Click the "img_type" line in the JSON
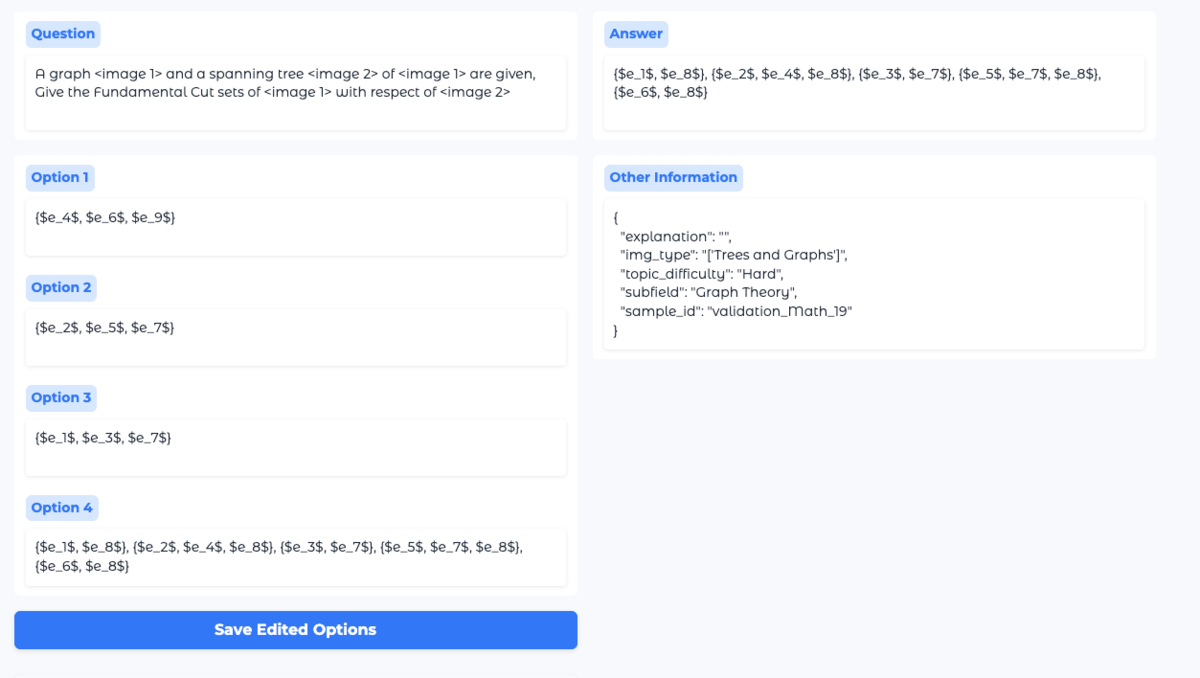The image size is (1200, 678). [733, 255]
